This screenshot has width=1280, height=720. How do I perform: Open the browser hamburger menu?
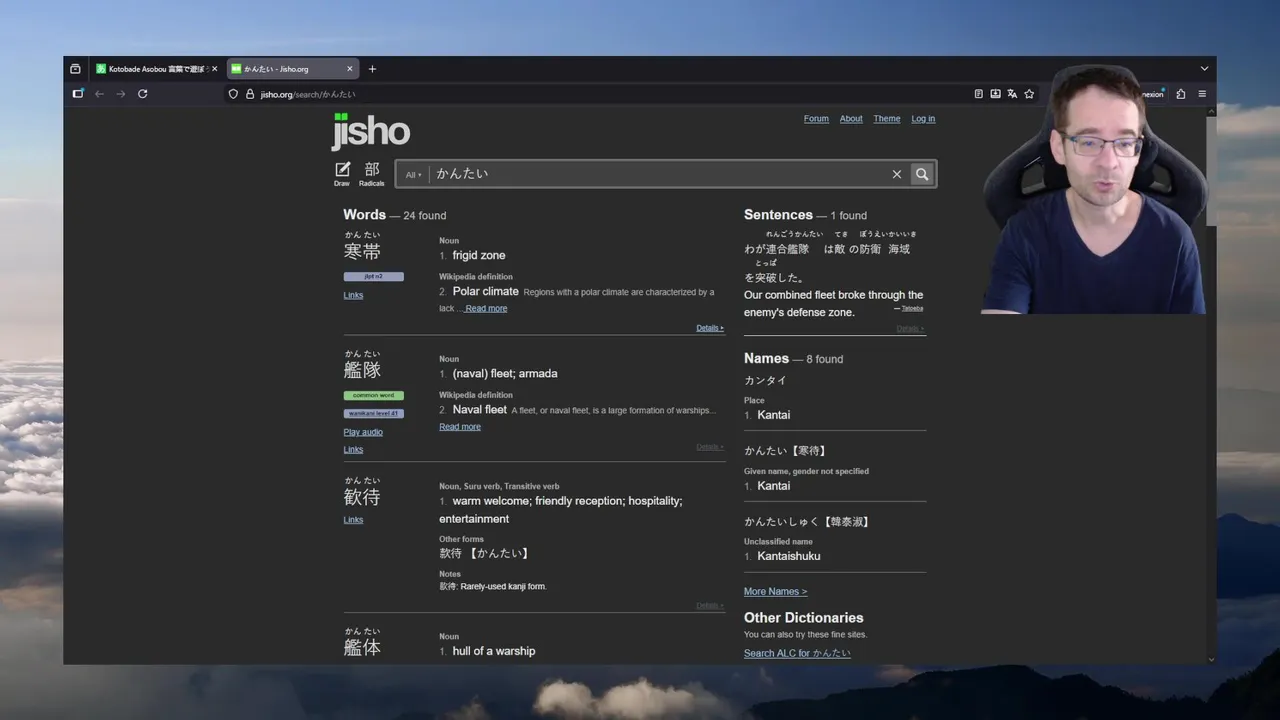click(x=1202, y=94)
